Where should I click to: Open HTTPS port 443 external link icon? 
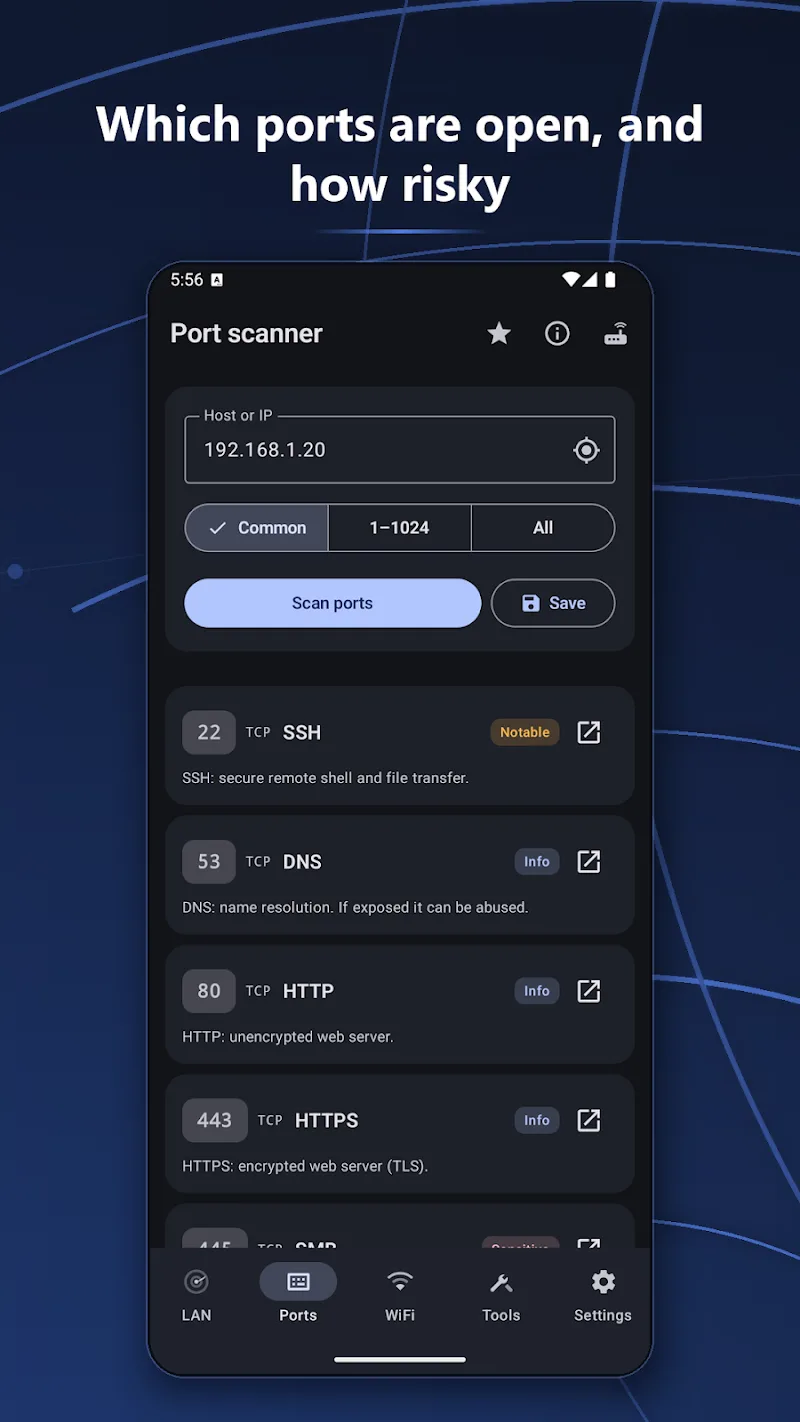pyautogui.click(x=589, y=1120)
